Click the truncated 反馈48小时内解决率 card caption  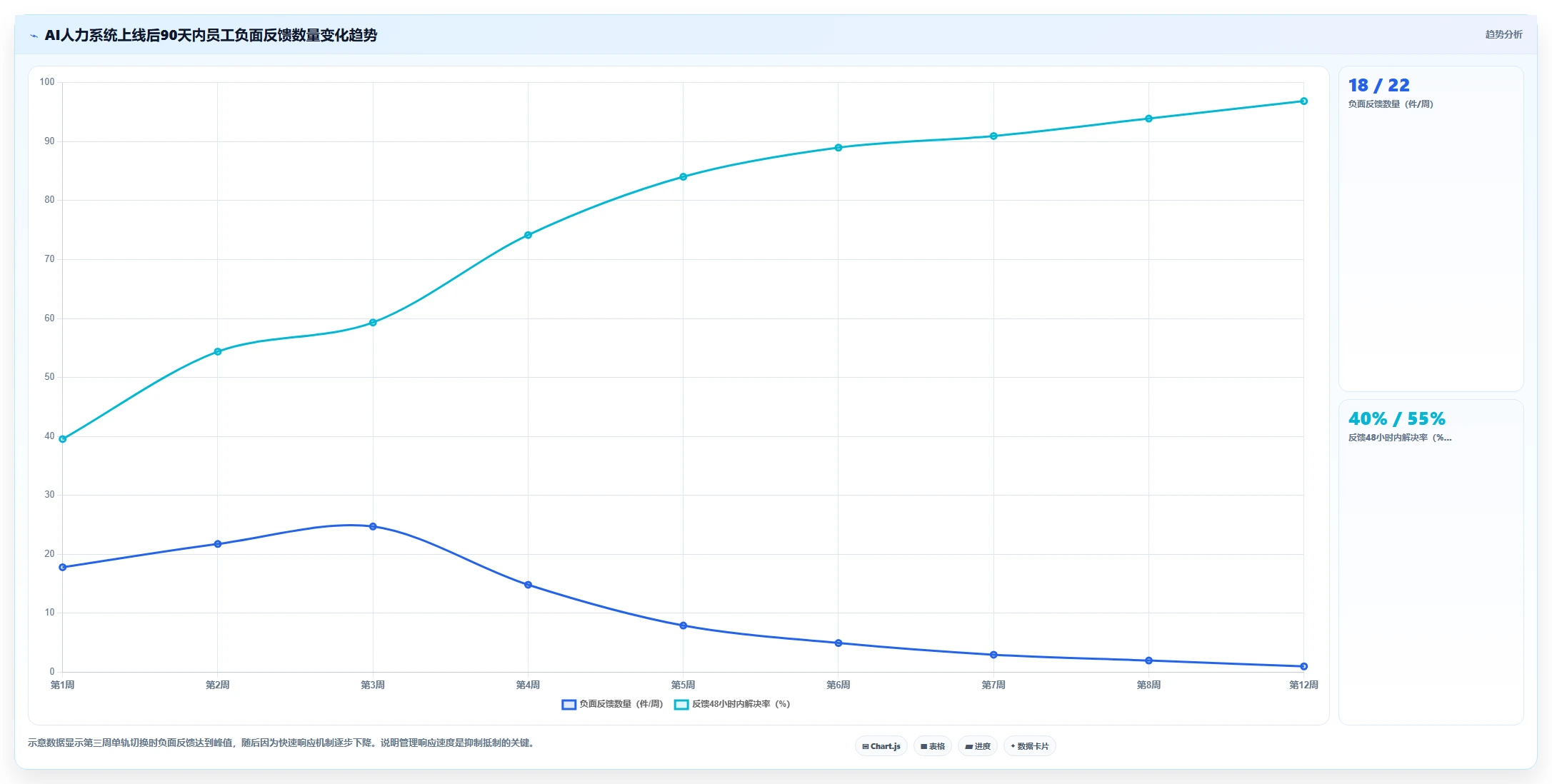pos(1399,438)
